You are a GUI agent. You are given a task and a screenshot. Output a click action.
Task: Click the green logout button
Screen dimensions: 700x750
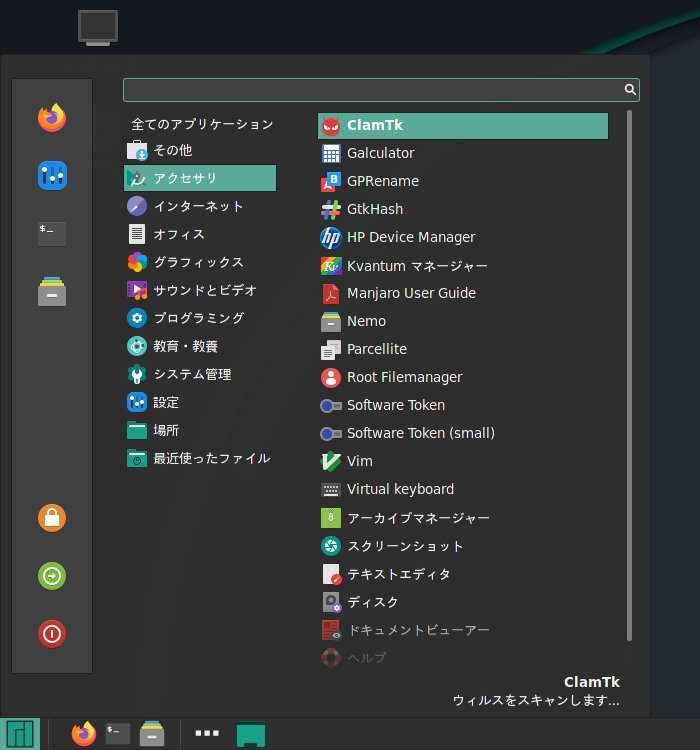click(x=52, y=576)
